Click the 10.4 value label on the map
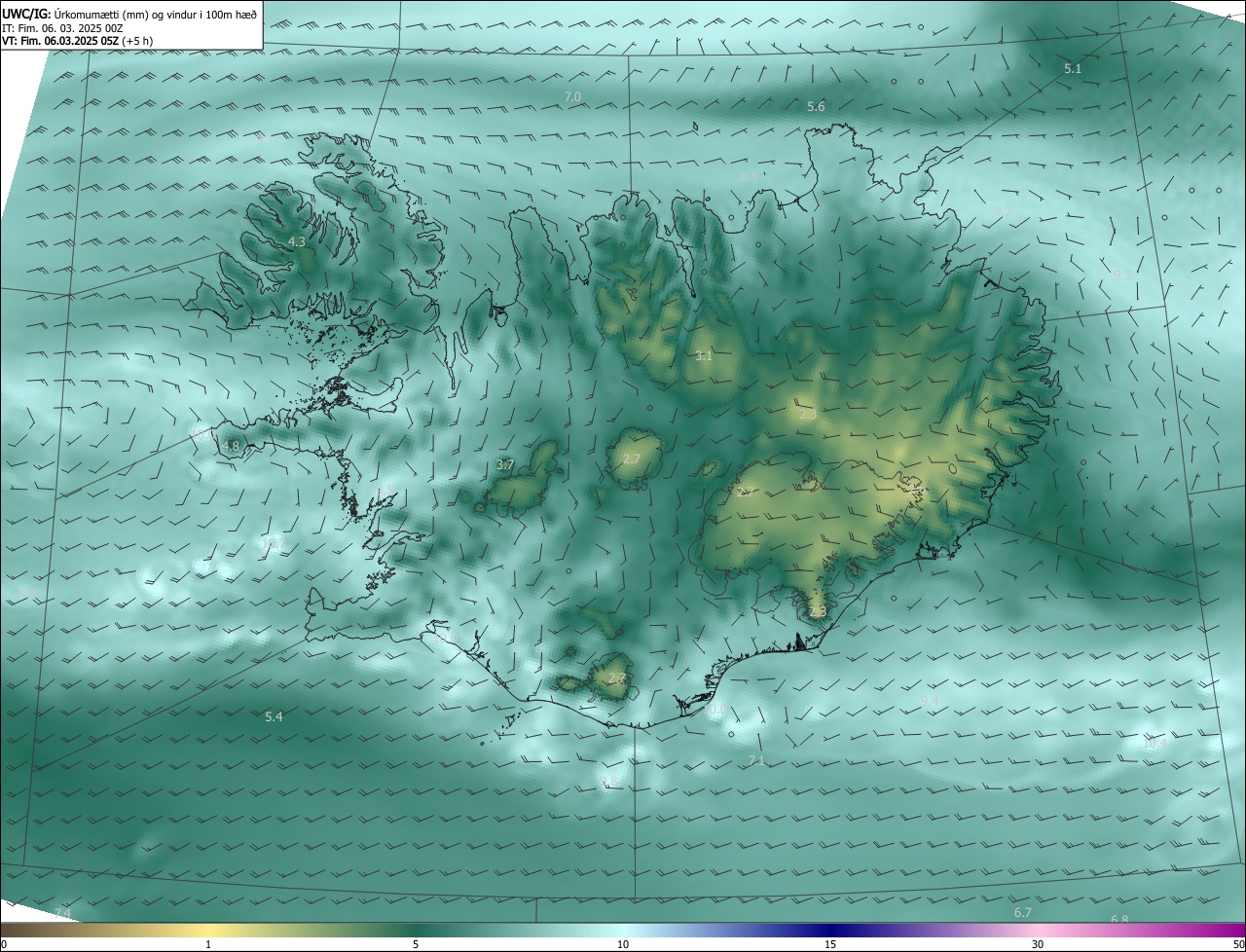This screenshot has height=952, width=1246. (1154, 744)
